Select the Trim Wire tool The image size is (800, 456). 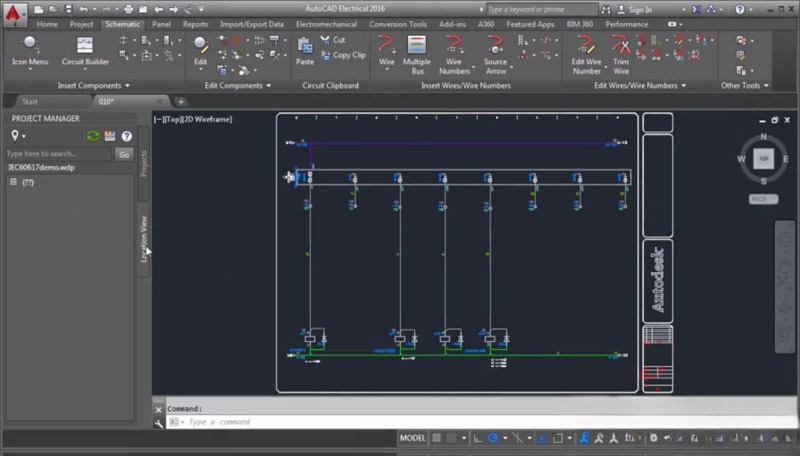(621, 55)
